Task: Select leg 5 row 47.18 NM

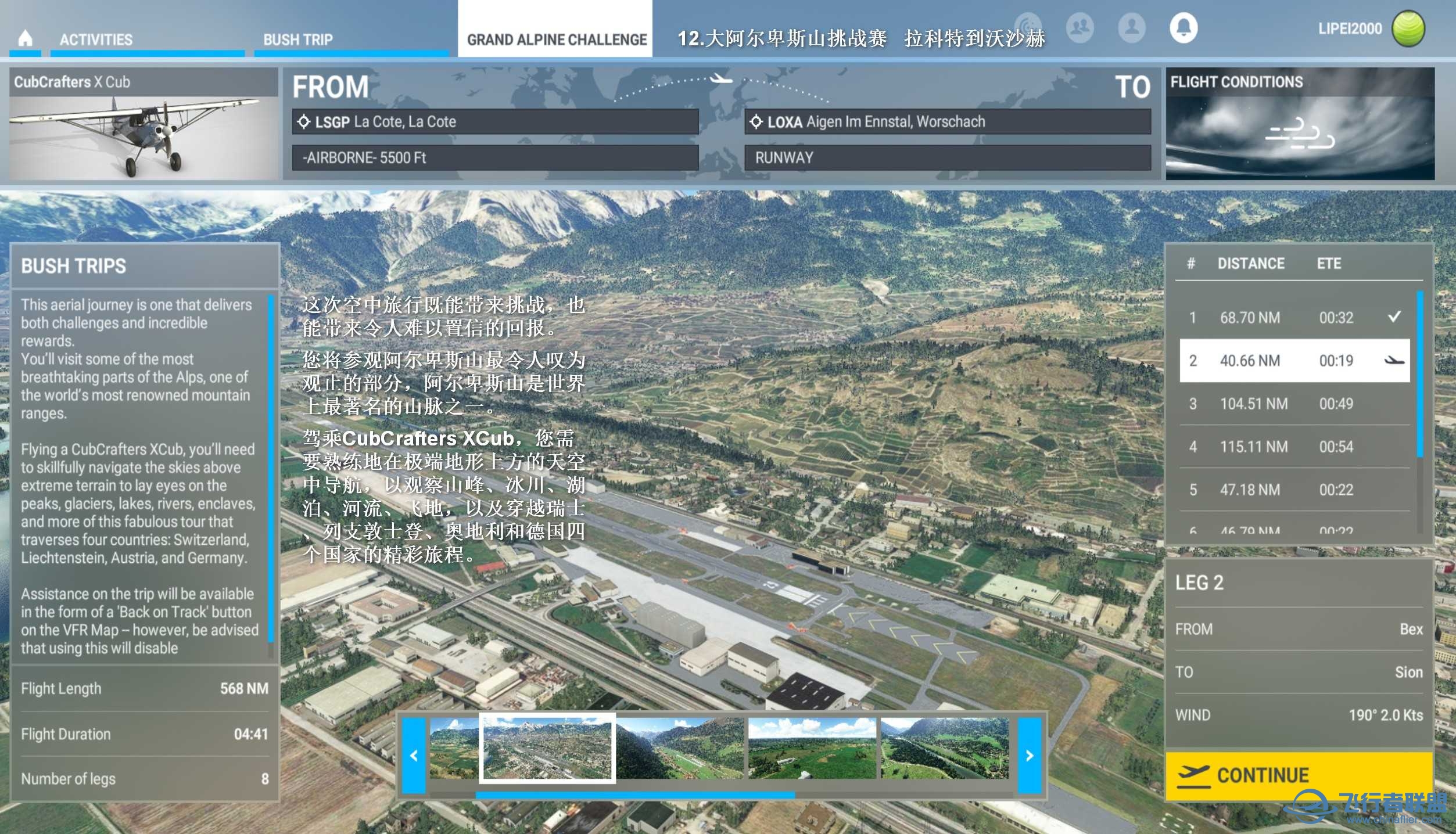Action: pyautogui.click(x=1294, y=490)
